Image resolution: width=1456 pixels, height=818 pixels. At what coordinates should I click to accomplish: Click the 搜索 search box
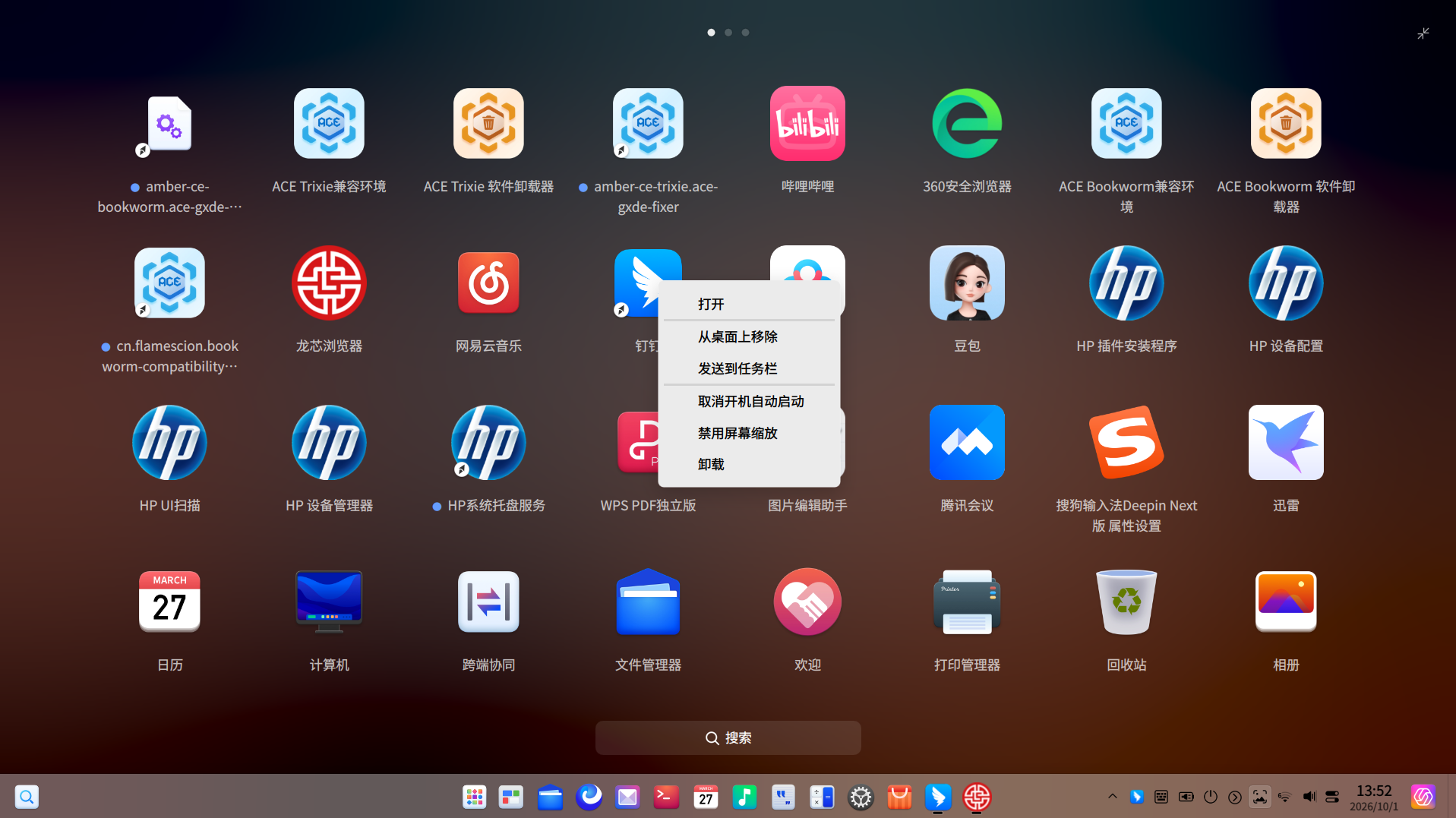tap(728, 737)
